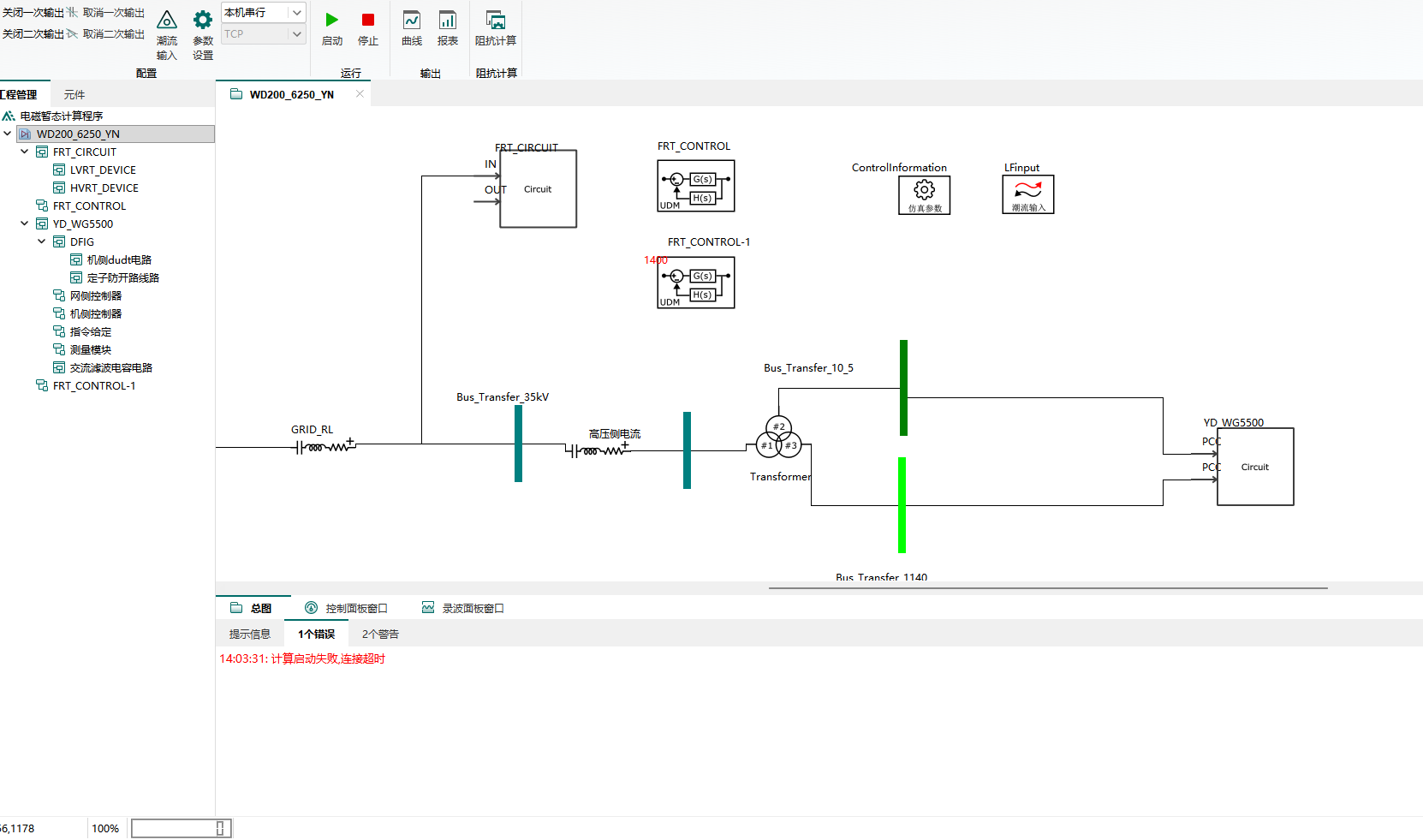The width and height of the screenshot is (1423, 840).
Task: Switch to the 2 warnings tab
Action: point(380,634)
